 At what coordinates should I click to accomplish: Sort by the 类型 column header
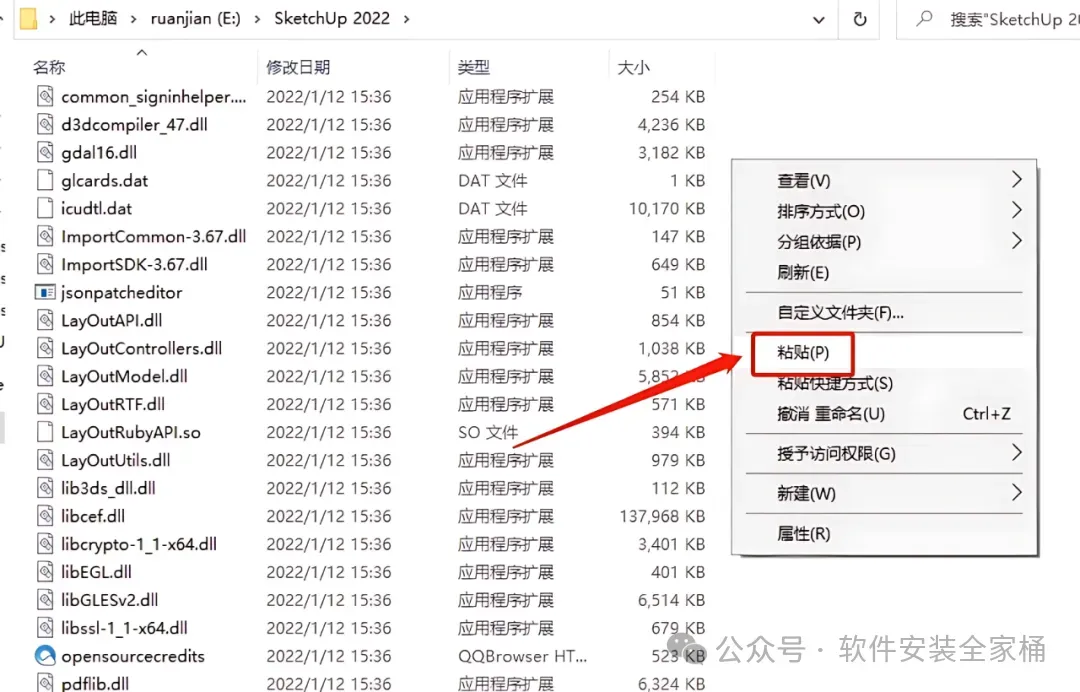pyautogui.click(x=474, y=67)
